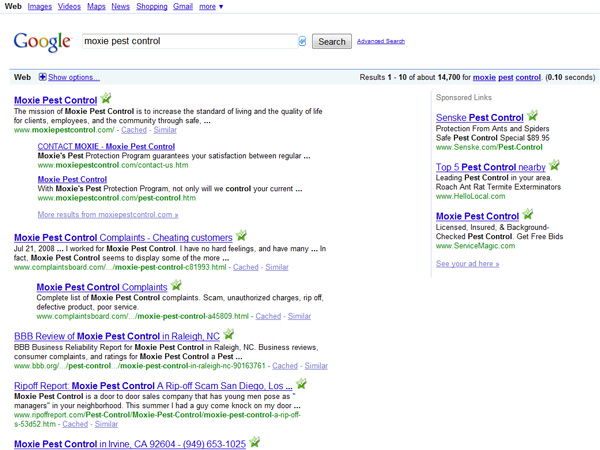600x450 pixels.
Task: Open the more dropdown in top navigation
Action: tap(211, 7)
